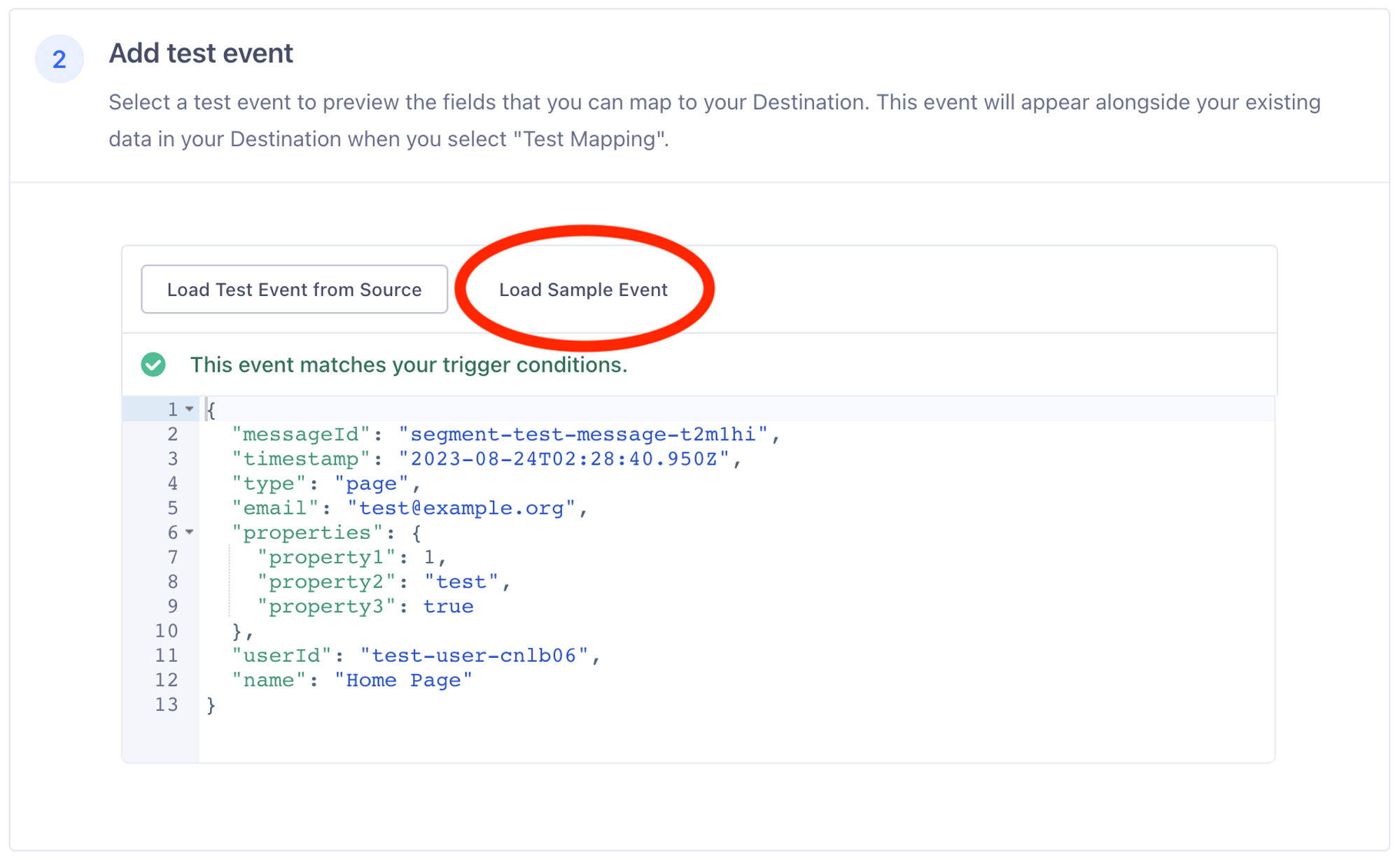Click the messageId value in the editor

point(582,435)
